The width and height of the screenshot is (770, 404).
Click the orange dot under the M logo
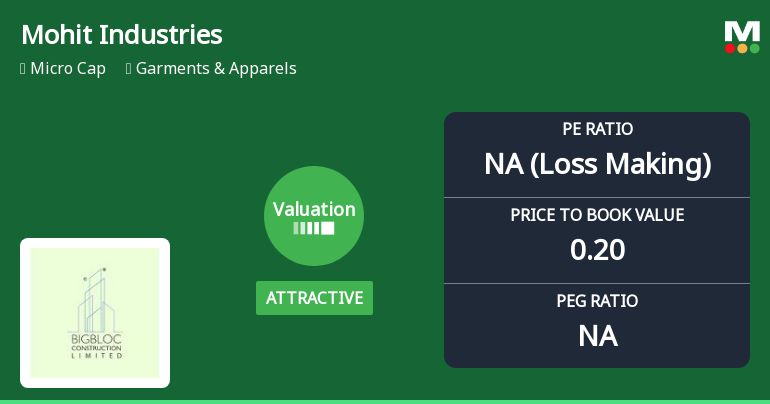[x=742, y=48]
